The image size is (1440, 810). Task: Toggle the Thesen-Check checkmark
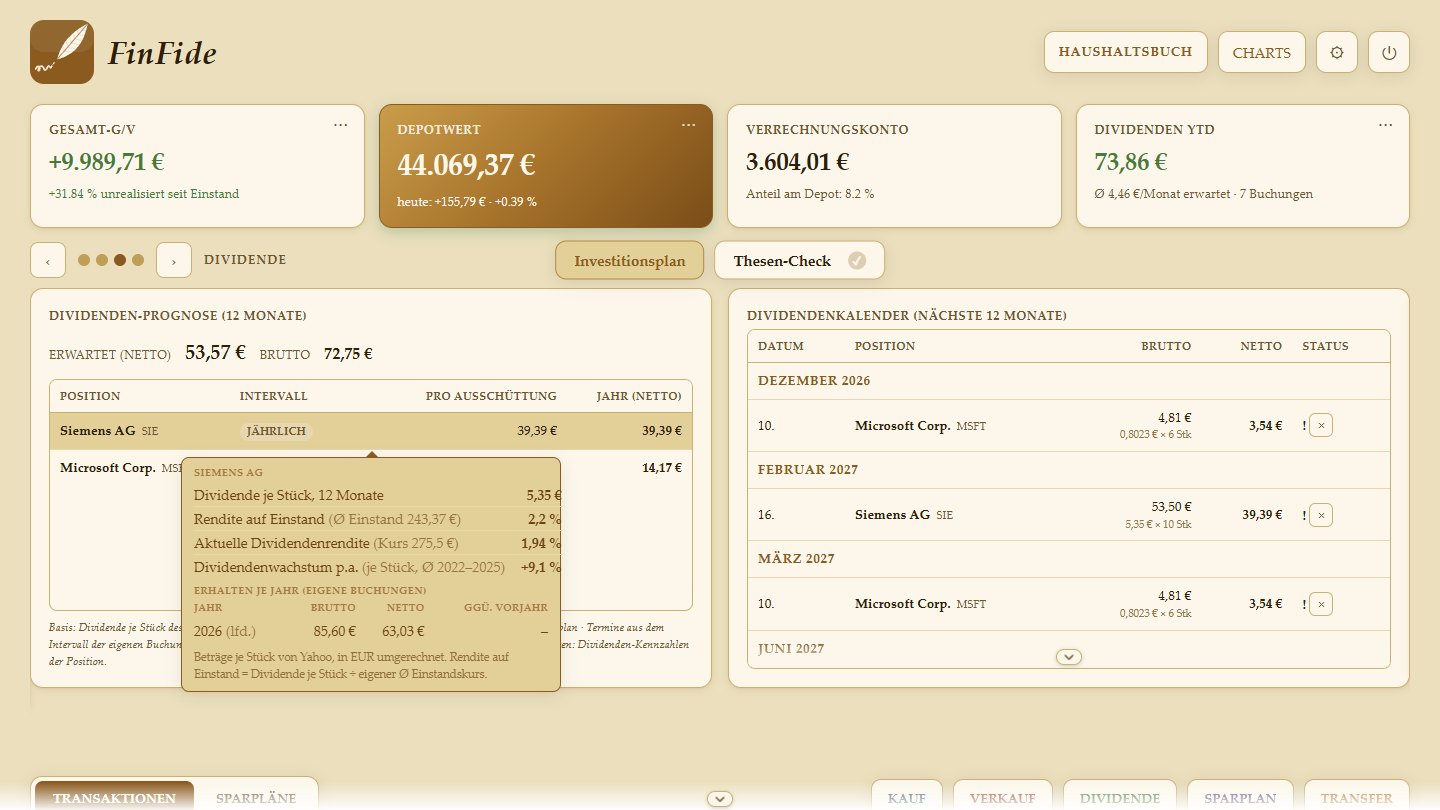point(857,260)
